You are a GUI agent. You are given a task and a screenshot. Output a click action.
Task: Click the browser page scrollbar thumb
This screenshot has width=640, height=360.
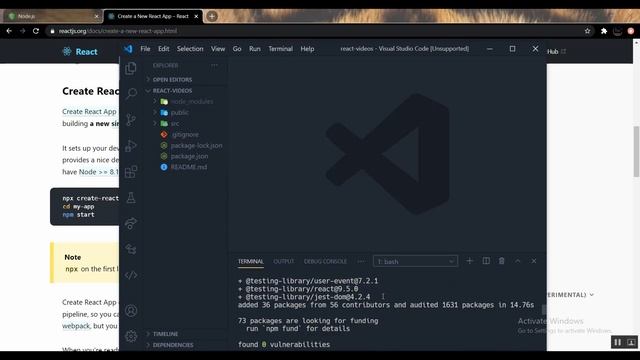(636, 151)
